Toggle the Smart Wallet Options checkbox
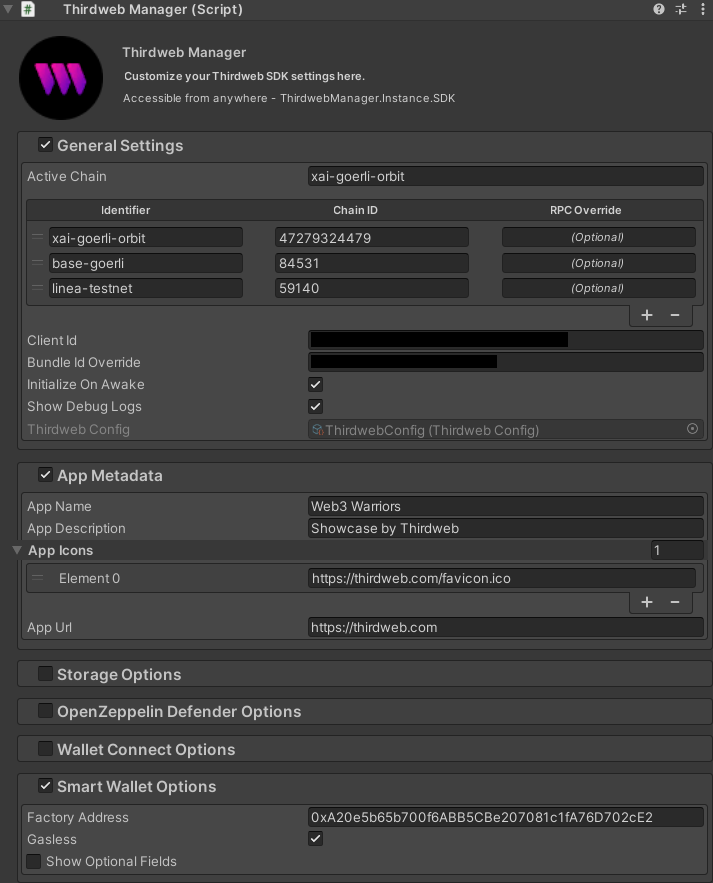 (46, 786)
